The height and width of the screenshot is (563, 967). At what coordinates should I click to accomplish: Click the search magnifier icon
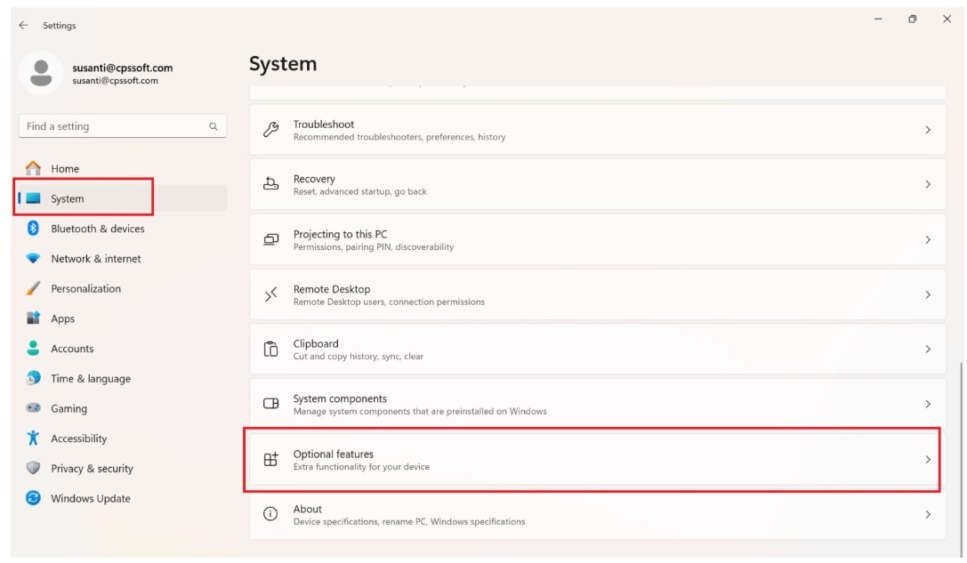213,126
